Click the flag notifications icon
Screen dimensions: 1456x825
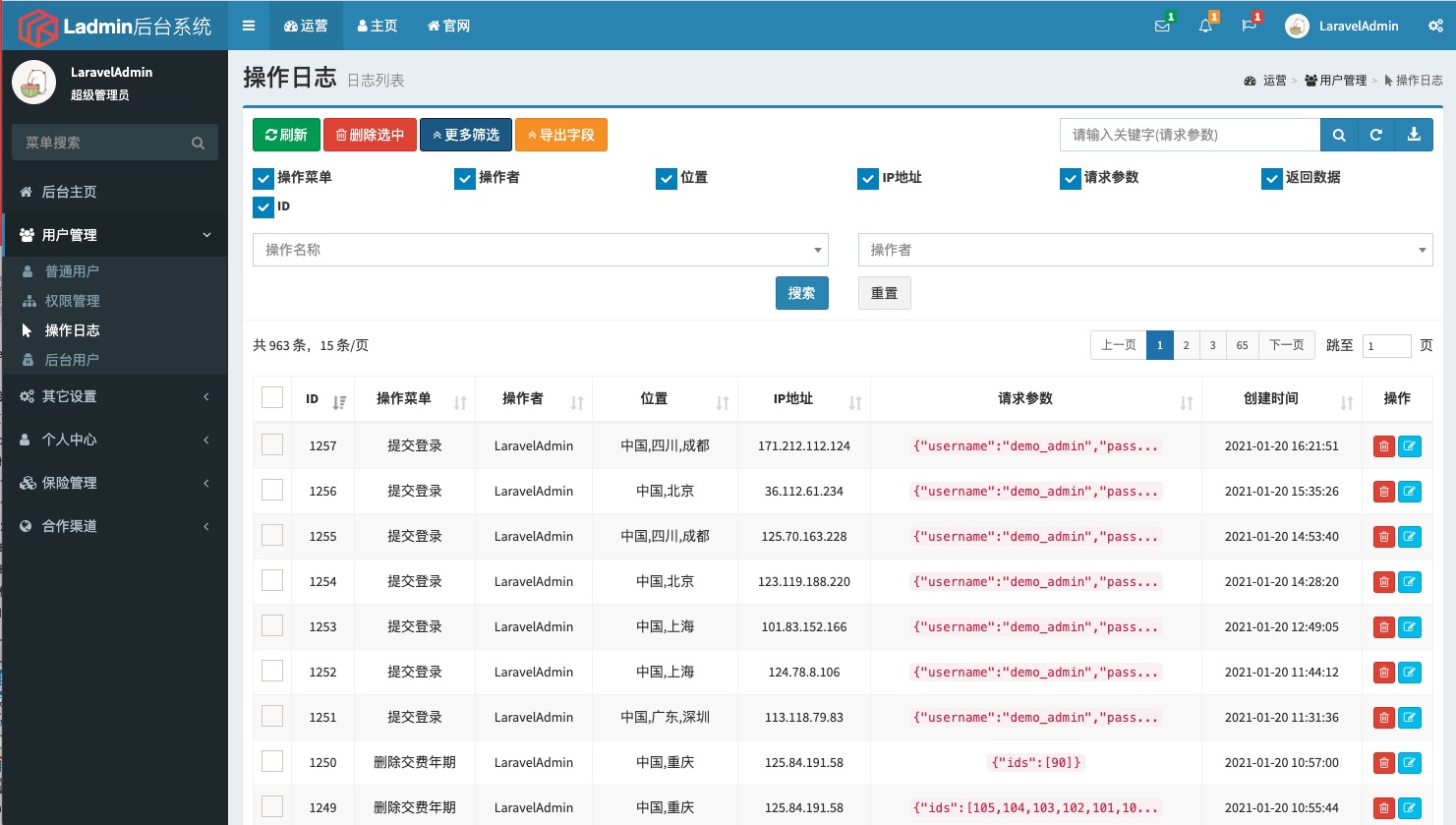1249,26
